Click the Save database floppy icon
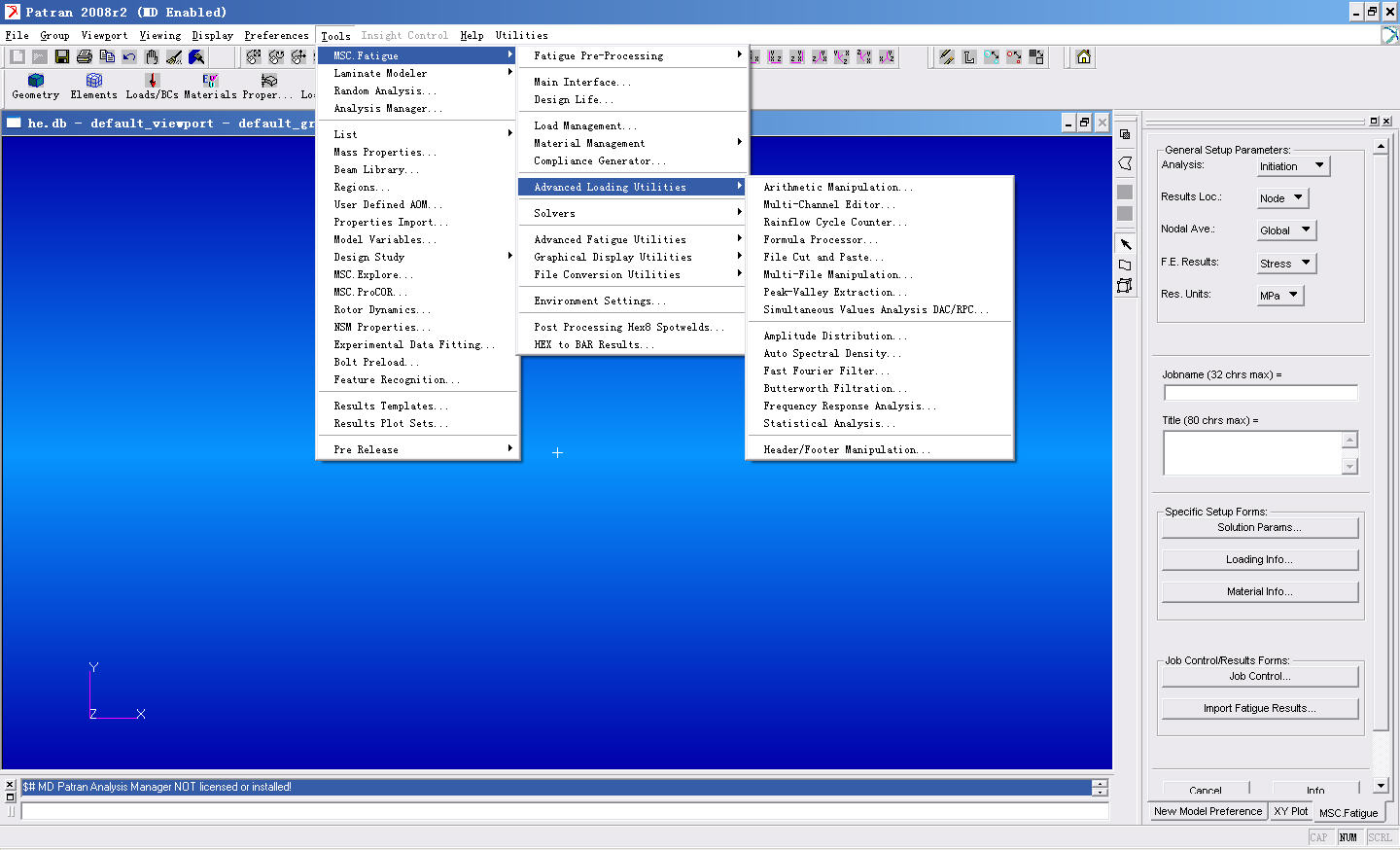Screen dimensions: 1400x850 [x=62, y=57]
